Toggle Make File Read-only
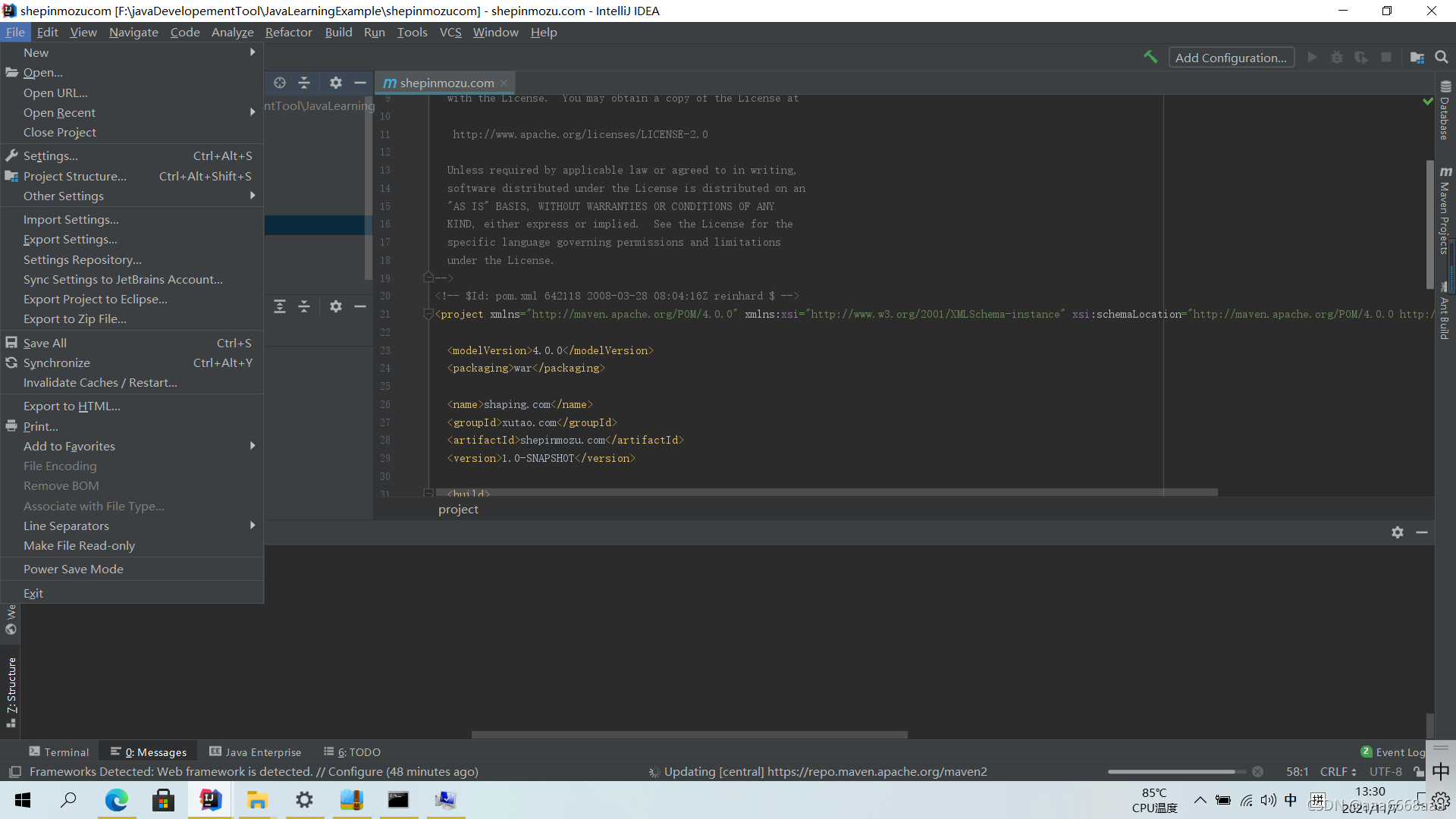The width and height of the screenshot is (1456, 819). [79, 545]
